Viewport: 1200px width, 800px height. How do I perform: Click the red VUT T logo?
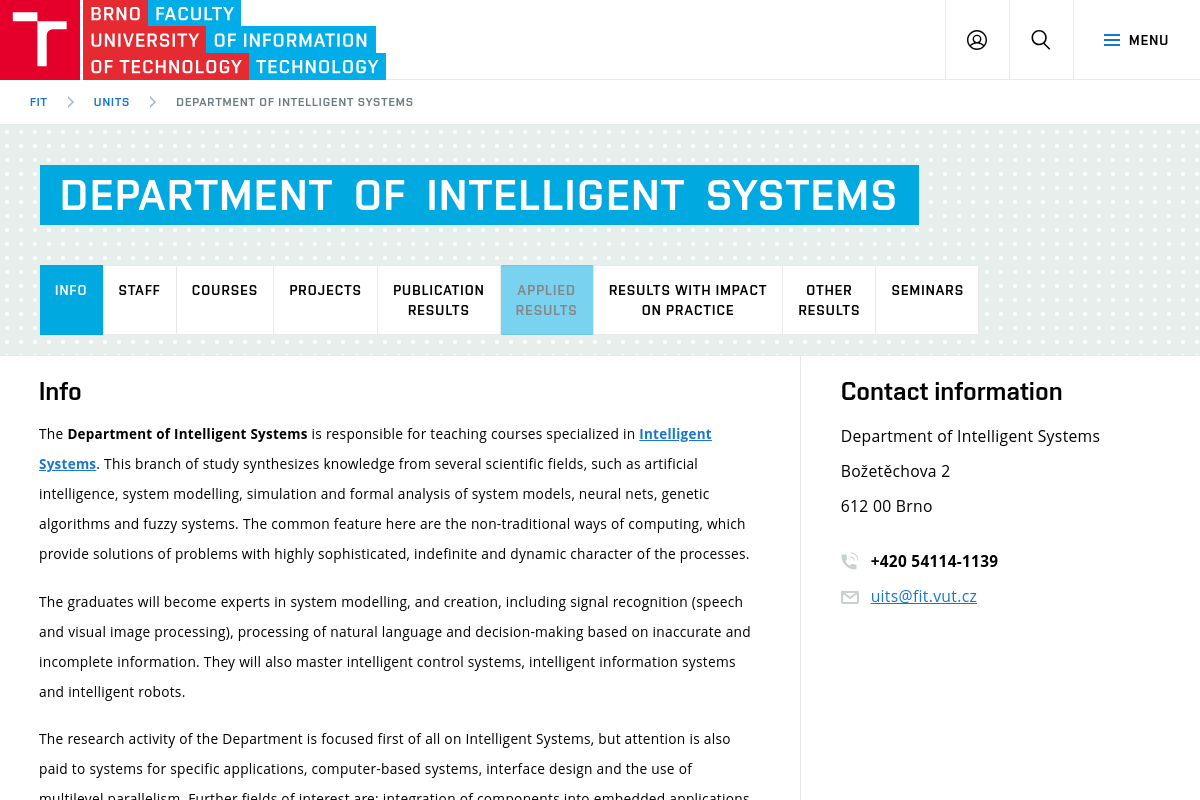(40, 40)
